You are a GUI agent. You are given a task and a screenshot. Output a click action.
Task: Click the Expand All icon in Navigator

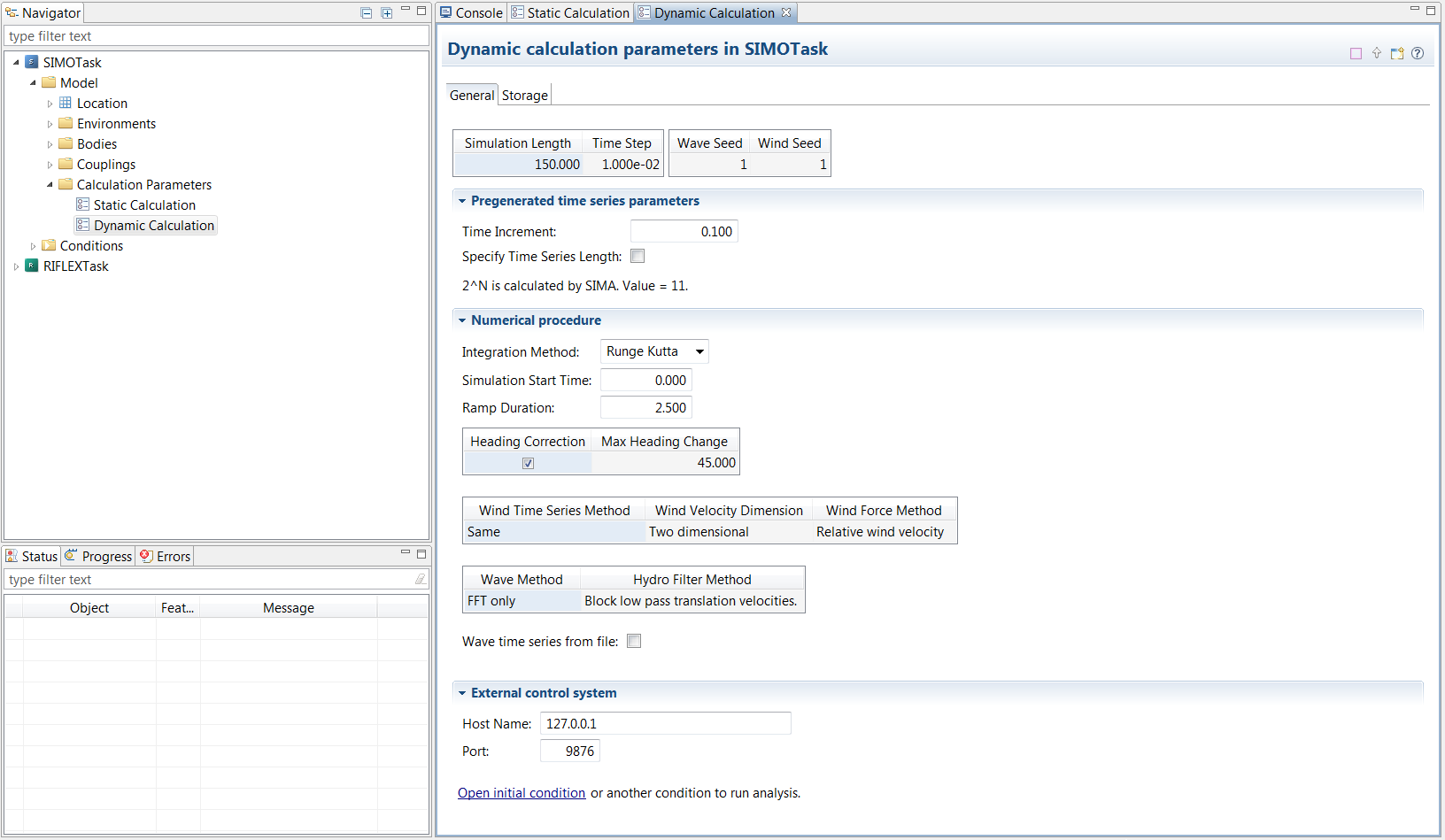(387, 13)
